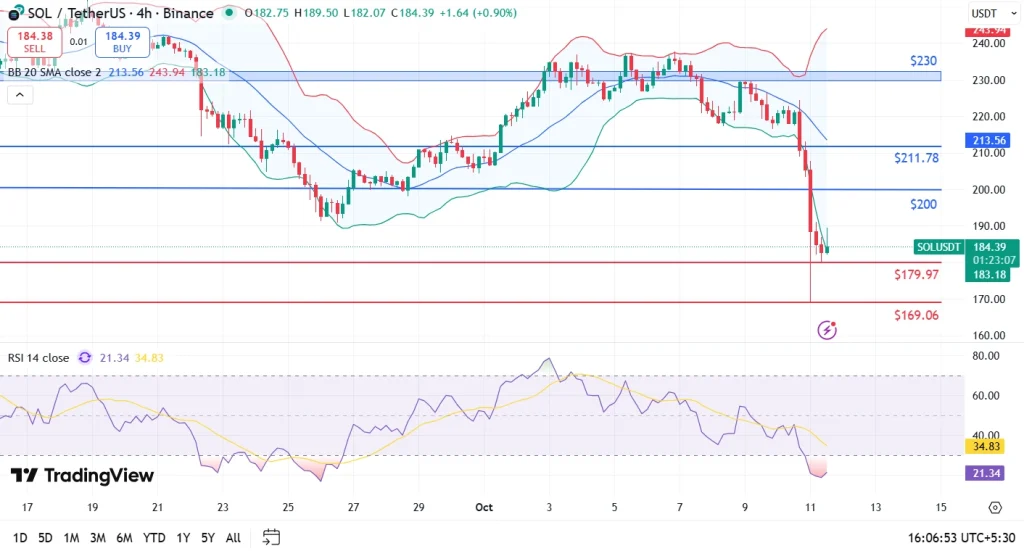Click the TradingView logo

[x=82, y=475]
